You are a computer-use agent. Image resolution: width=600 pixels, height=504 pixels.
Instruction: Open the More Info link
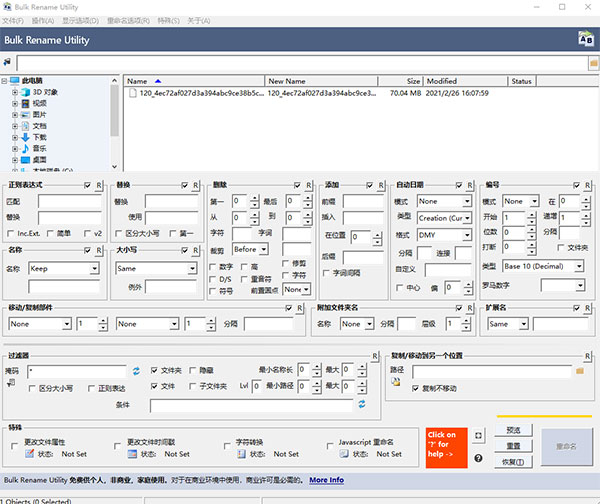coord(326,480)
